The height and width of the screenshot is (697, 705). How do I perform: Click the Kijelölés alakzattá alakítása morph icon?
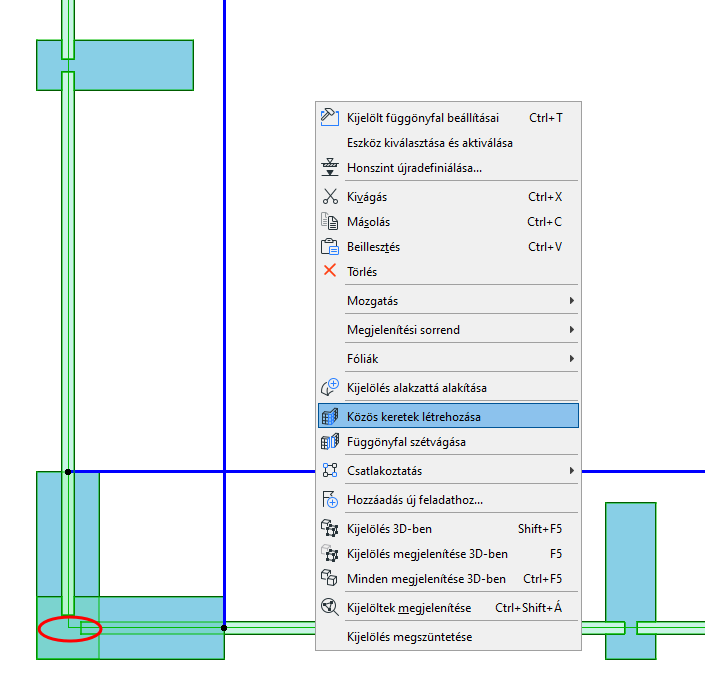[x=330, y=387]
